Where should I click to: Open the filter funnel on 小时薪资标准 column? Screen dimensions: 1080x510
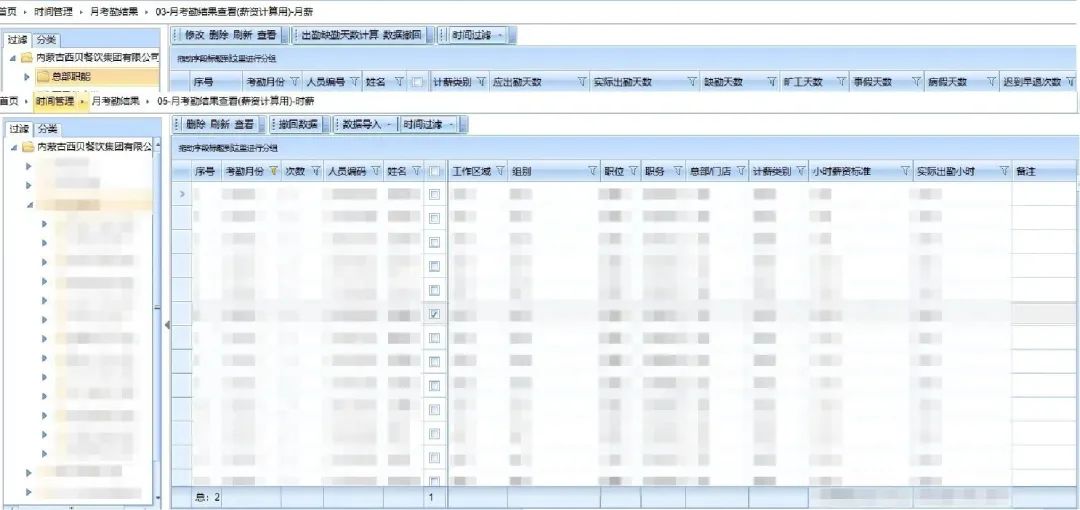904,171
